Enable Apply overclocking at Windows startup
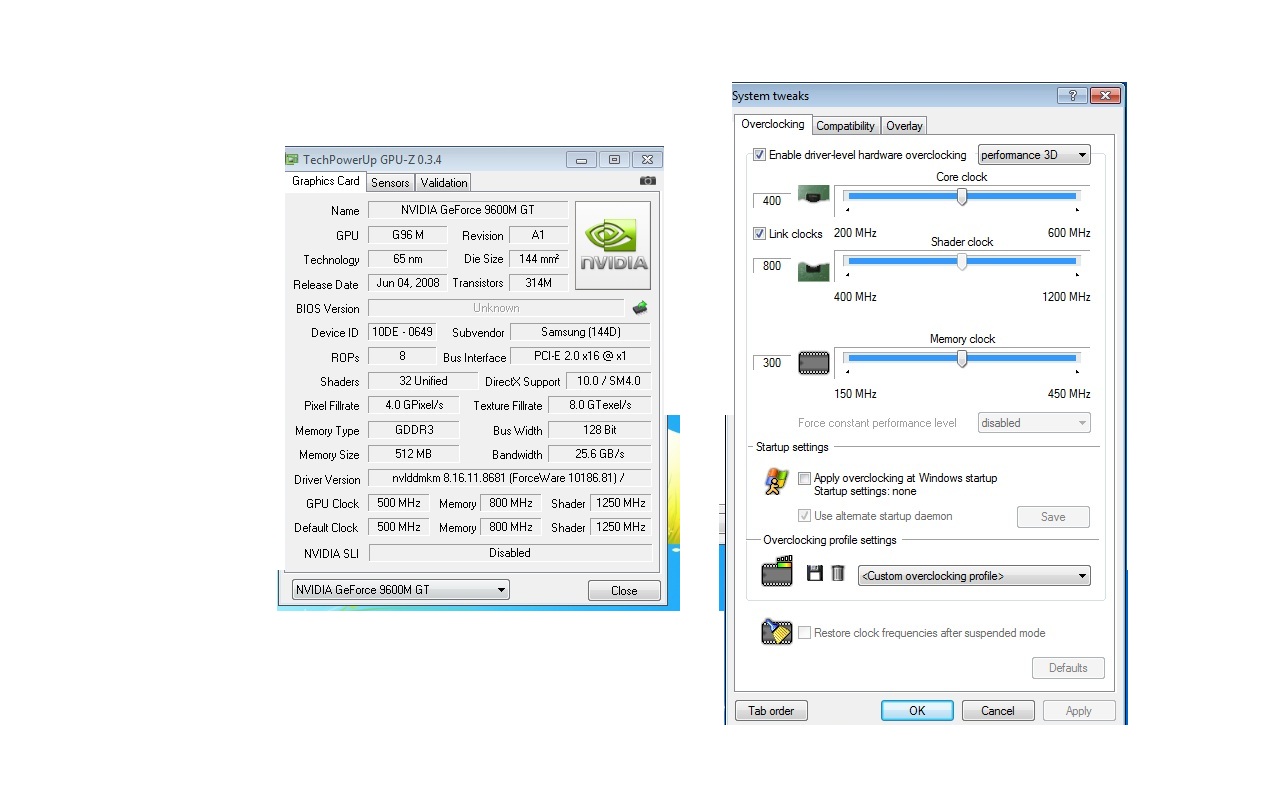 pos(805,478)
